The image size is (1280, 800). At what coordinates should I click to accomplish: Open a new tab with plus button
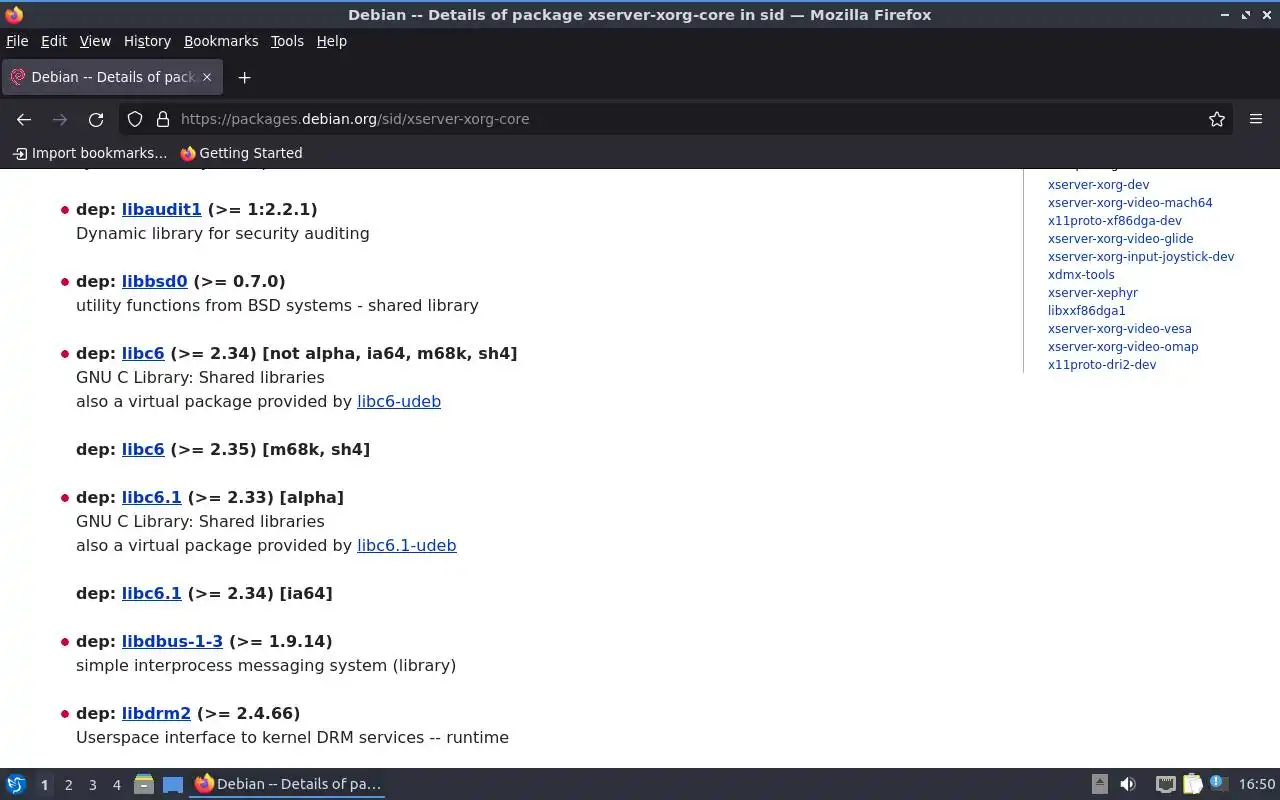244,77
